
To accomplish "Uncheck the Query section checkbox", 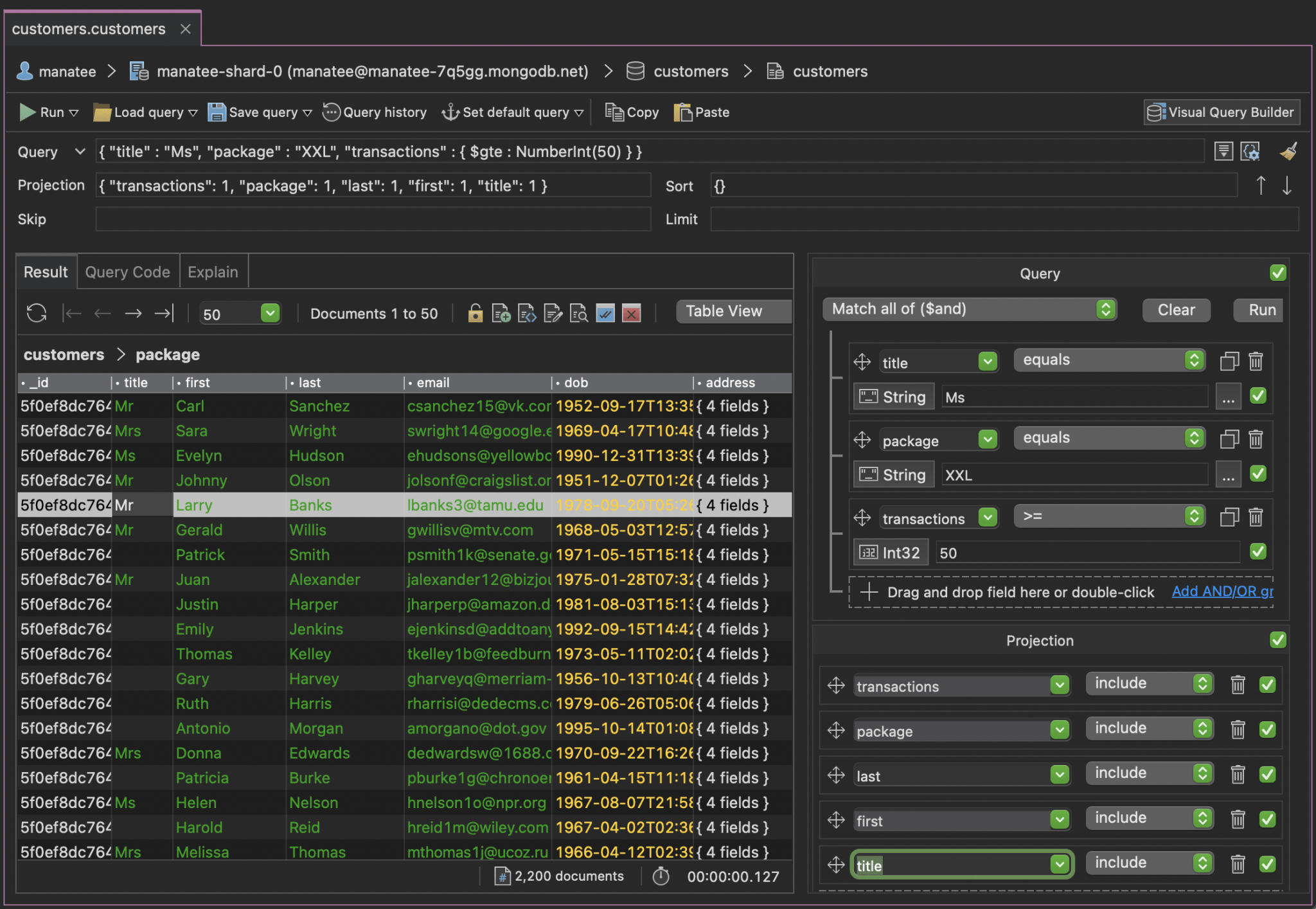I will point(1277,273).
